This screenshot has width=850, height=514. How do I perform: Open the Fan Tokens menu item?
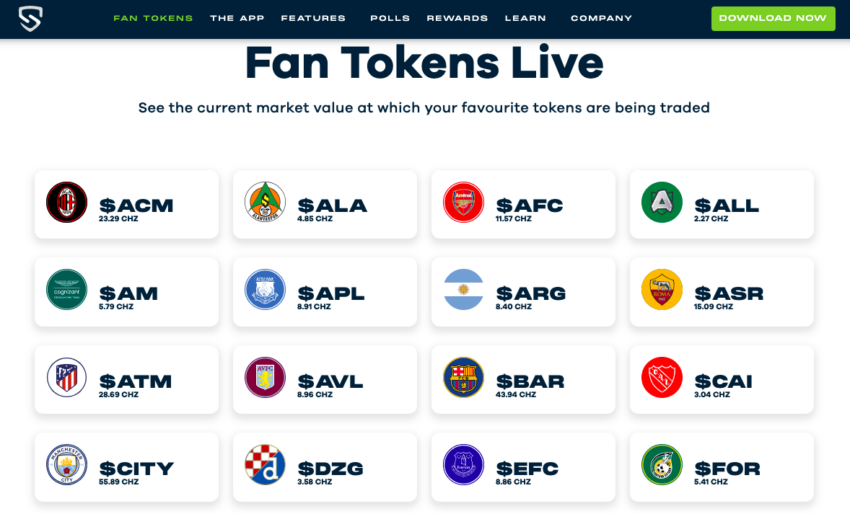coord(153,18)
